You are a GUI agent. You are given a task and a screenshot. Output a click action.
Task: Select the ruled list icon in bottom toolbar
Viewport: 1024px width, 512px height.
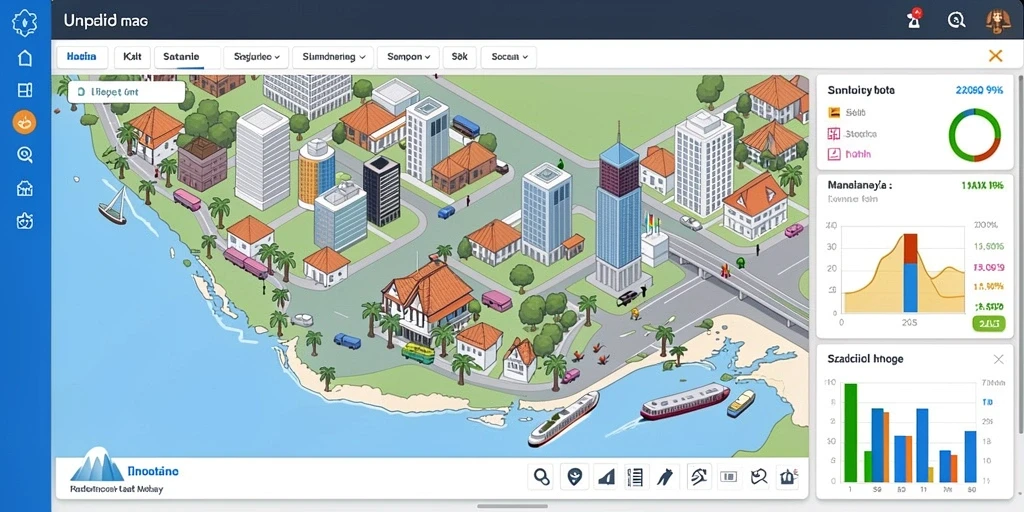click(637, 477)
